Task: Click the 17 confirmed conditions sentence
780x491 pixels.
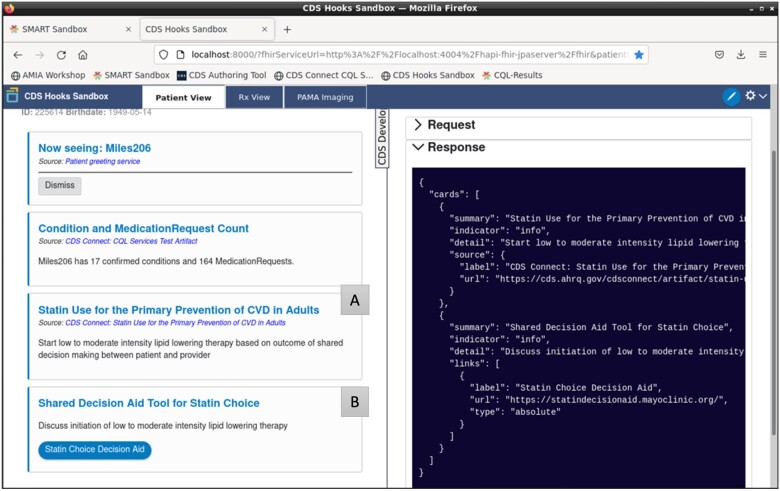Action: tap(166, 261)
